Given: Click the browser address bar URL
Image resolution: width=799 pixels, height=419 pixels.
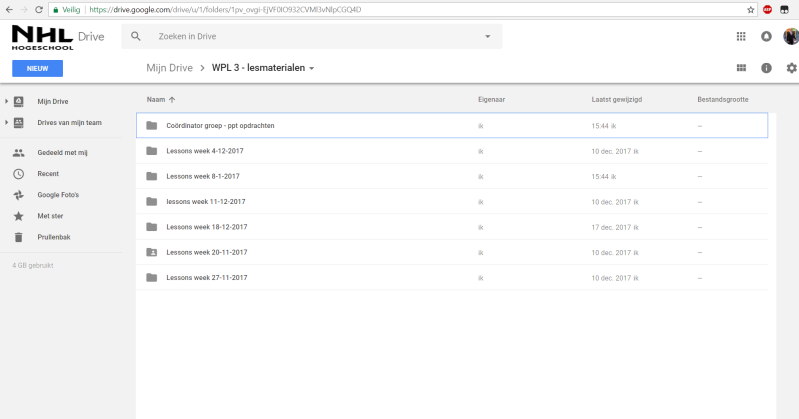Looking at the screenshot, I should click(x=225, y=10).
